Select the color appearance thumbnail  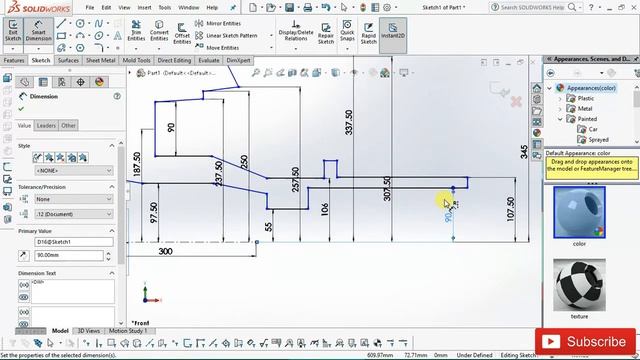click(x=579, y=213)
